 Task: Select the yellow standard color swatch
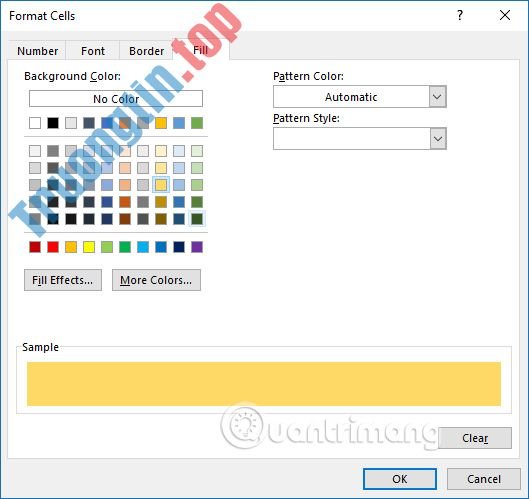click(89, 247)
